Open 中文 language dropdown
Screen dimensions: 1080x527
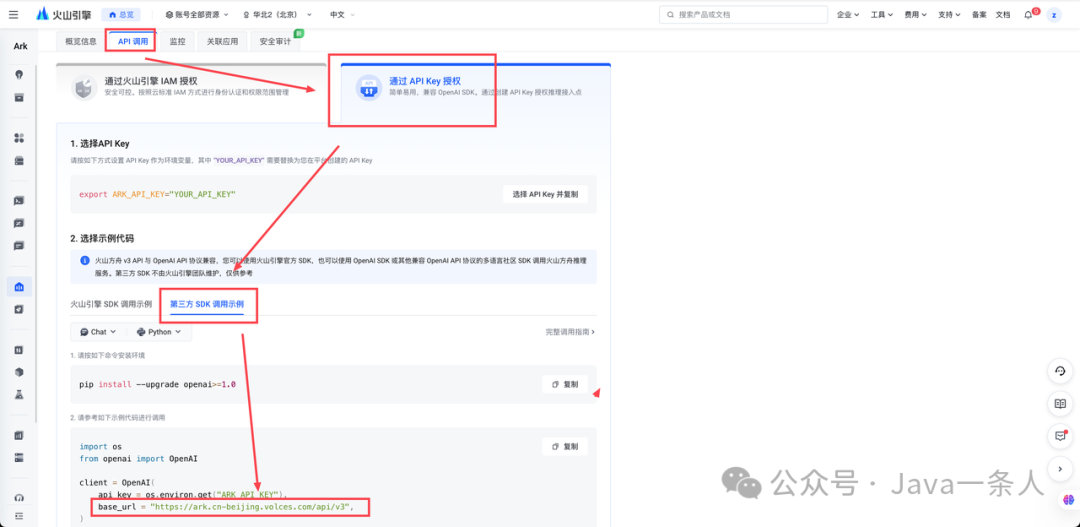point(342,14)
